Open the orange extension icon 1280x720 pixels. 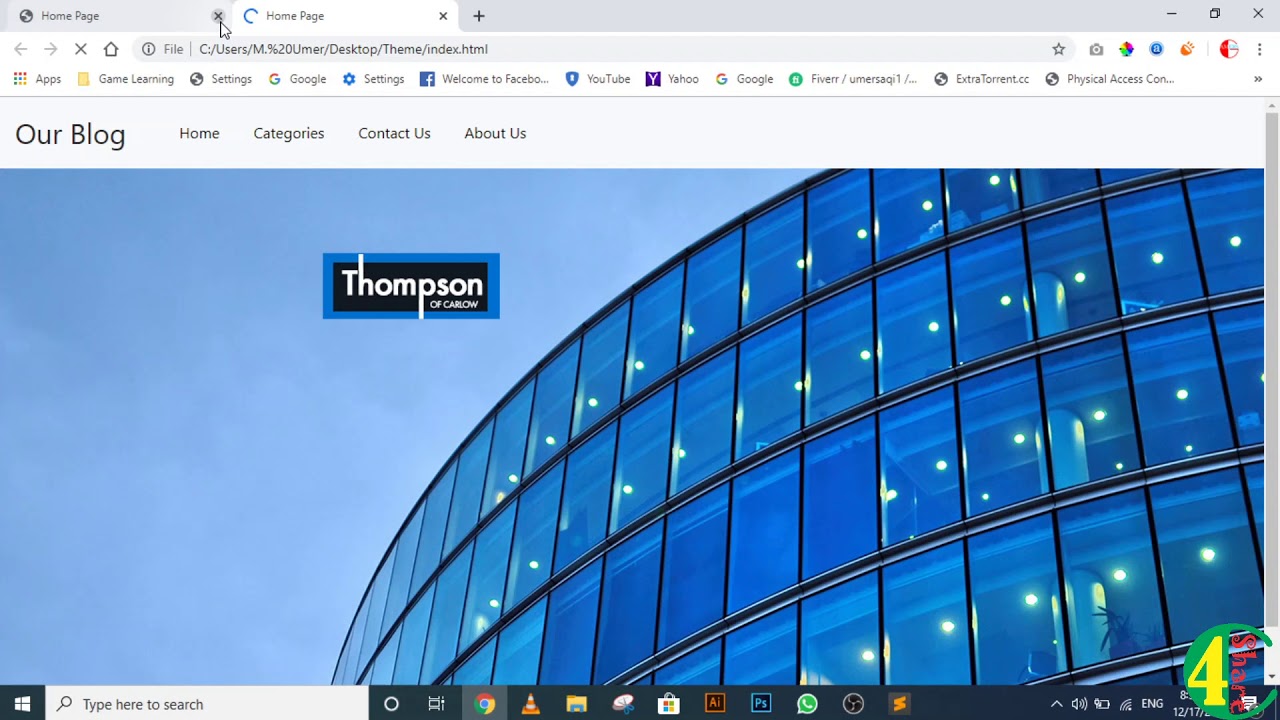[x=1187, y=49]
